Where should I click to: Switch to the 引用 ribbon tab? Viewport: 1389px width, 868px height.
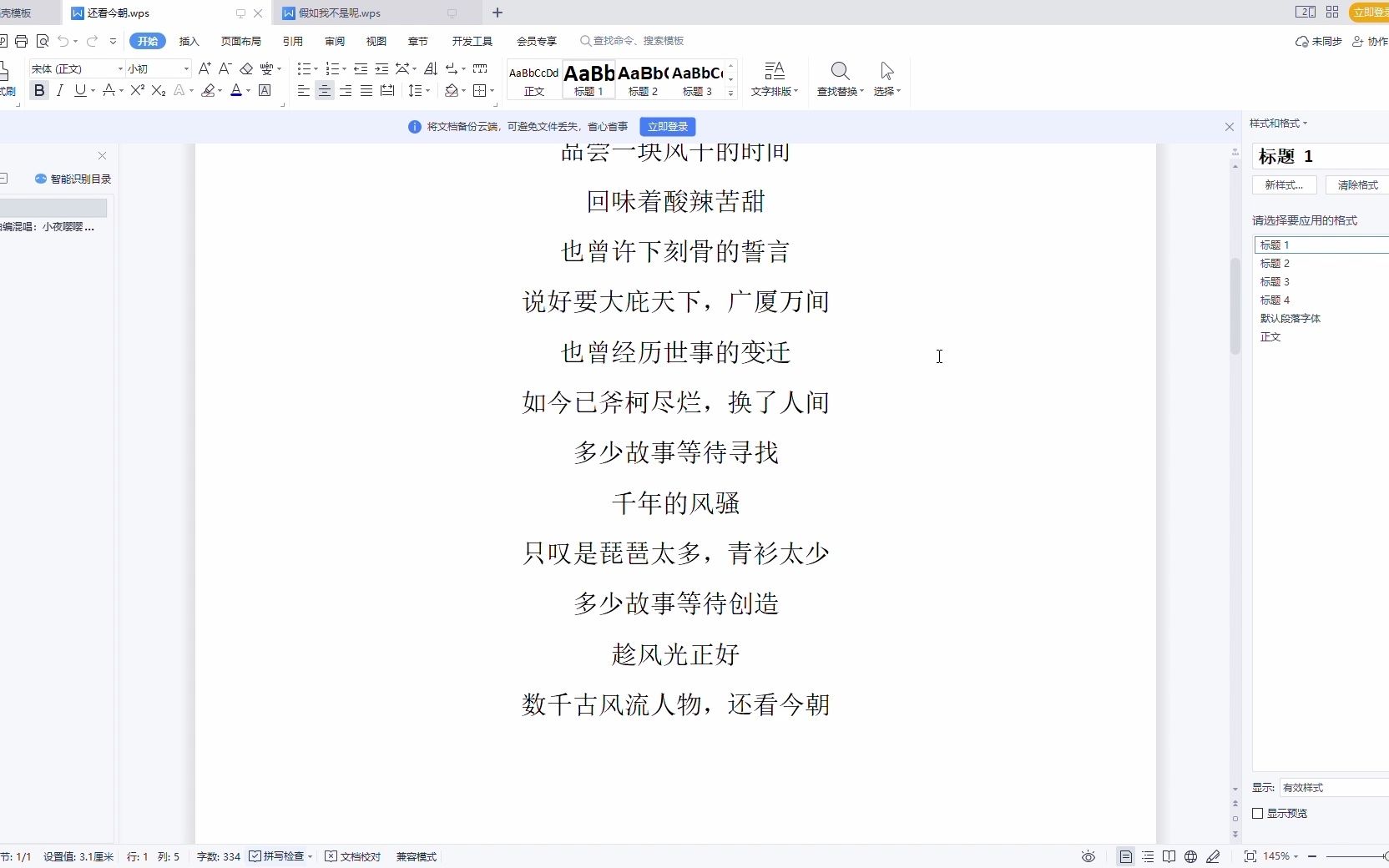tap(292, 41)
